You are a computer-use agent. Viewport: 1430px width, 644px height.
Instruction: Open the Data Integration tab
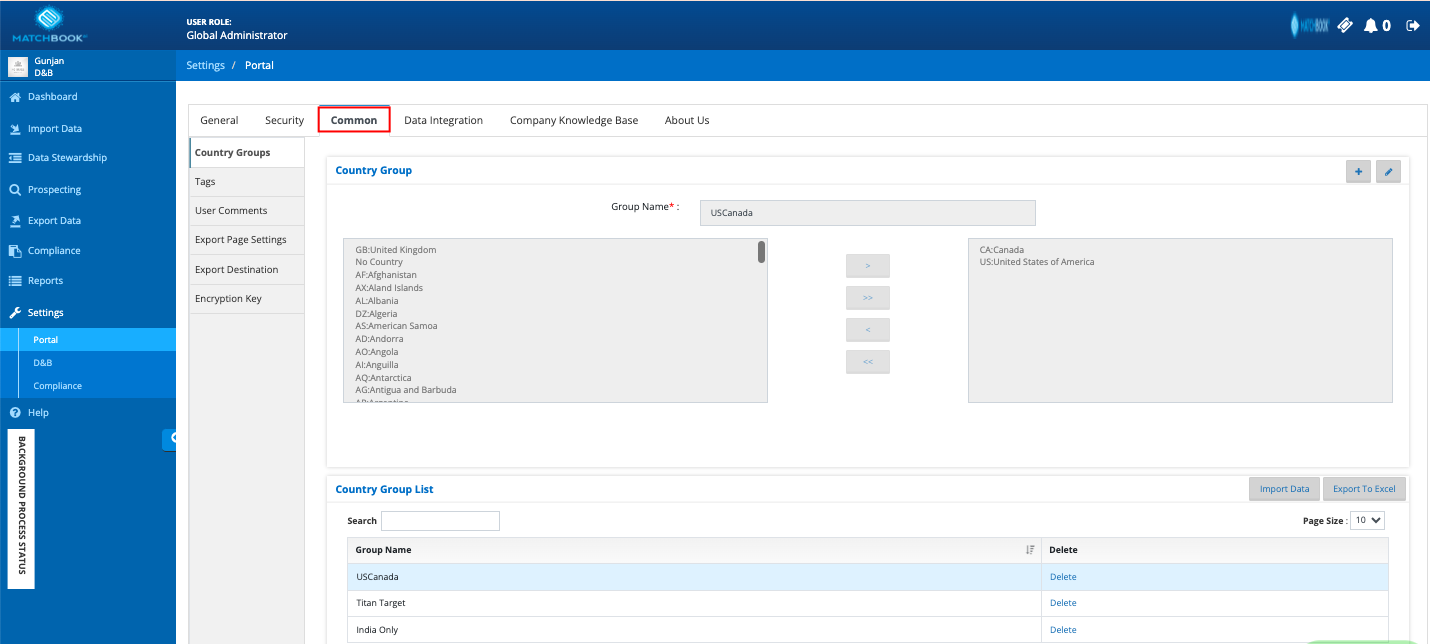(443, 120)
